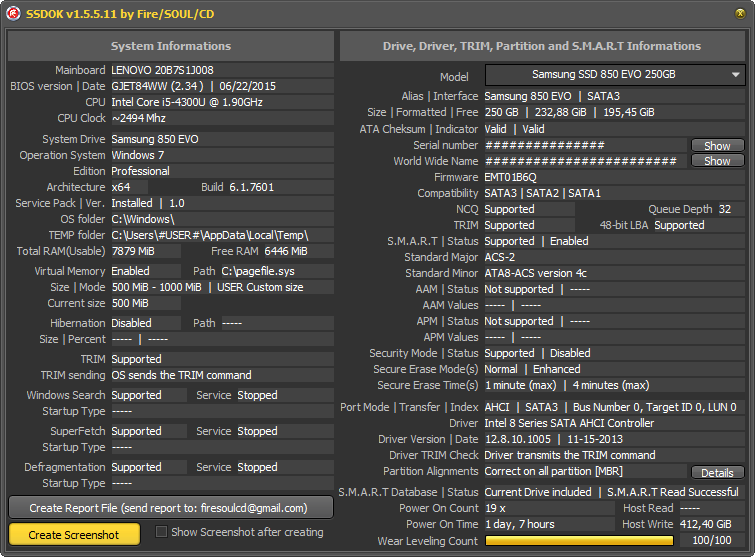Show the hidden Serial number
This screenshot has width=755, height=557.
[x=717, y=145]
